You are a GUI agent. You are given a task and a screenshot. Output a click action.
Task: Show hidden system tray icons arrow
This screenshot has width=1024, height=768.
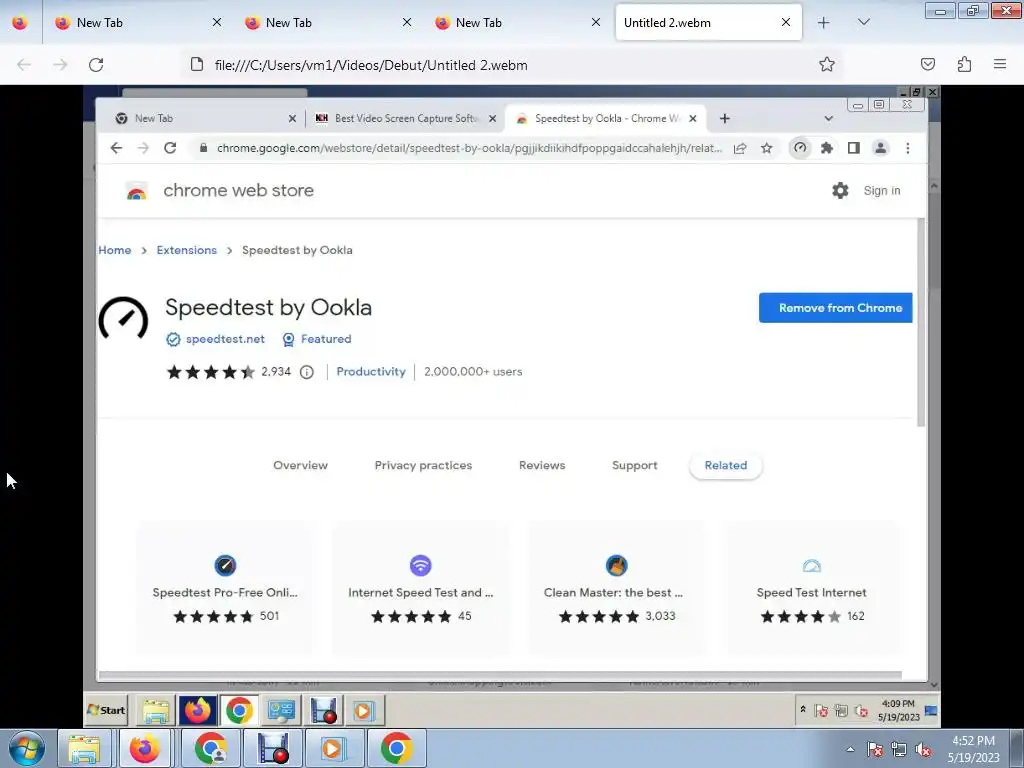850,749
